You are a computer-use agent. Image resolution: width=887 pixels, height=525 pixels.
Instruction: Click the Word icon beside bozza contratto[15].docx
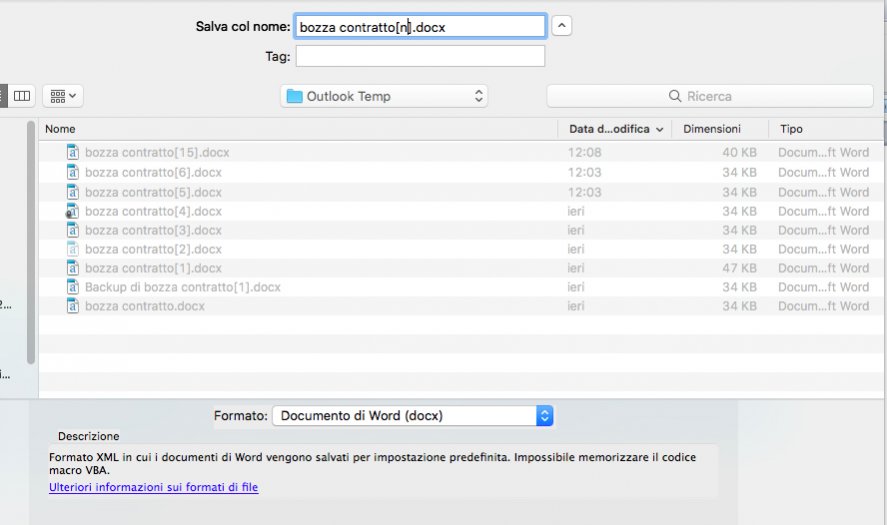click(72, 153)
